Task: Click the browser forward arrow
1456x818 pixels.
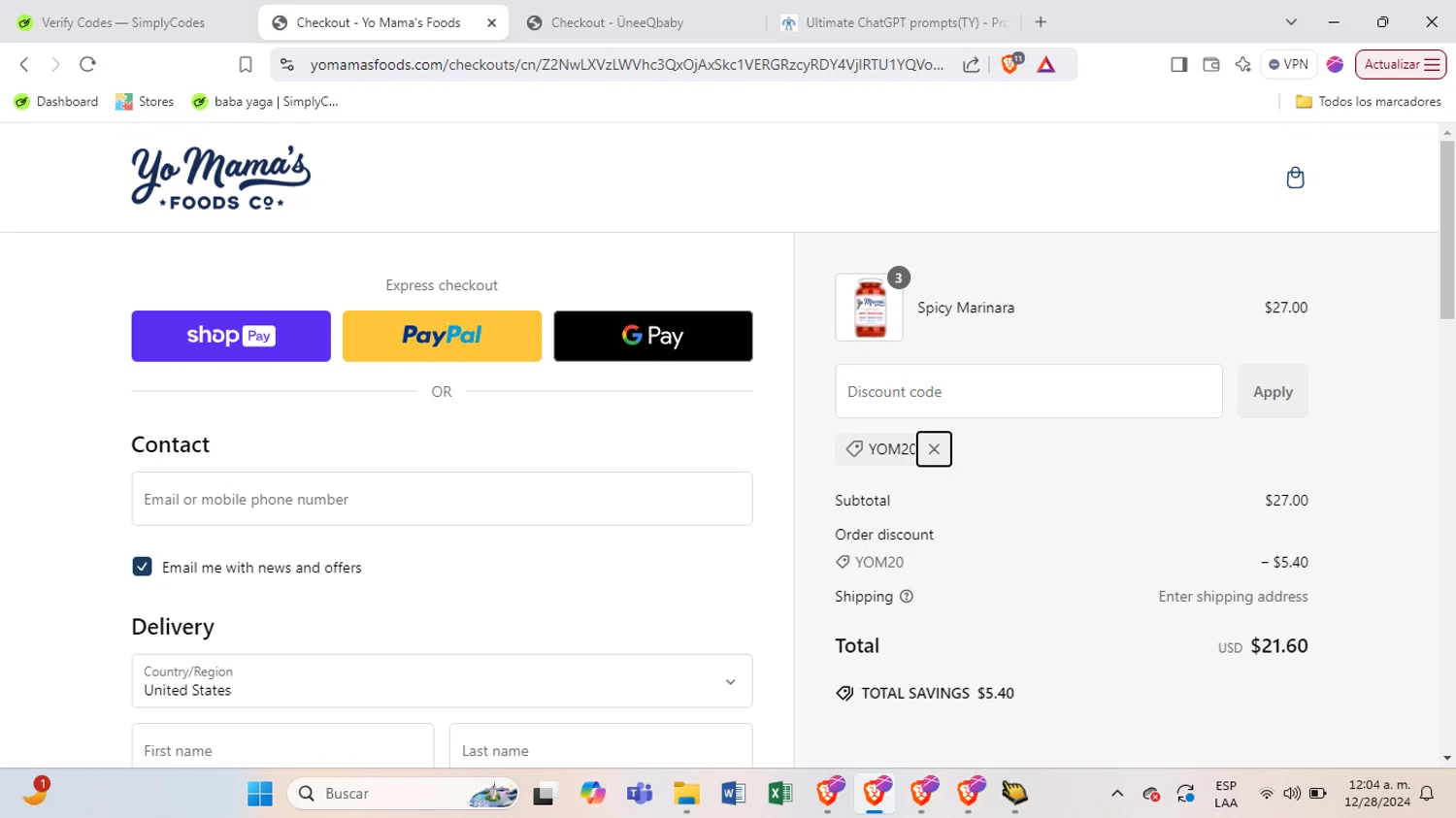Action: pos(55,64)
